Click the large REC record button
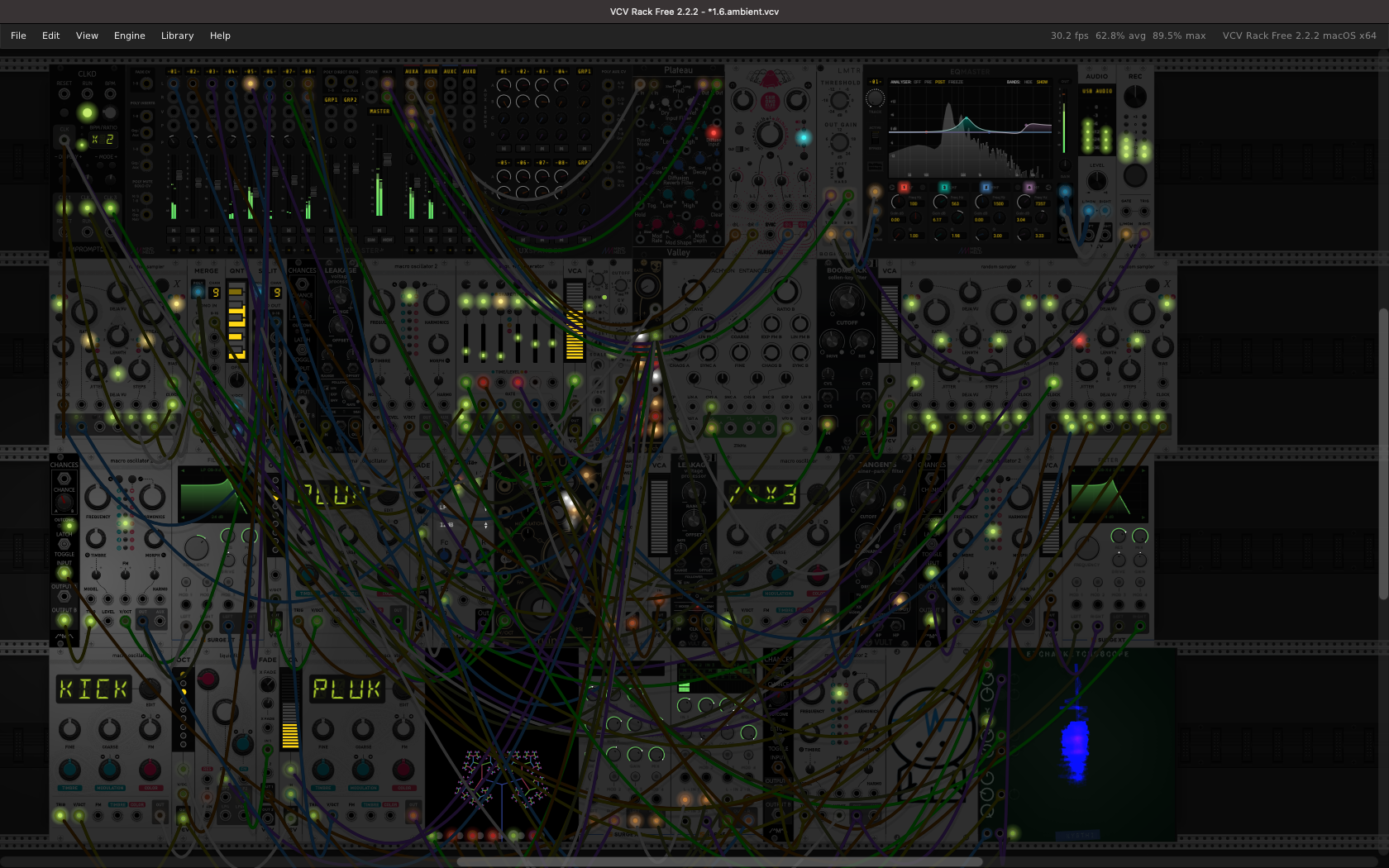The width and height of the screenshot is (1389, 868). (x=1135, y=175)
